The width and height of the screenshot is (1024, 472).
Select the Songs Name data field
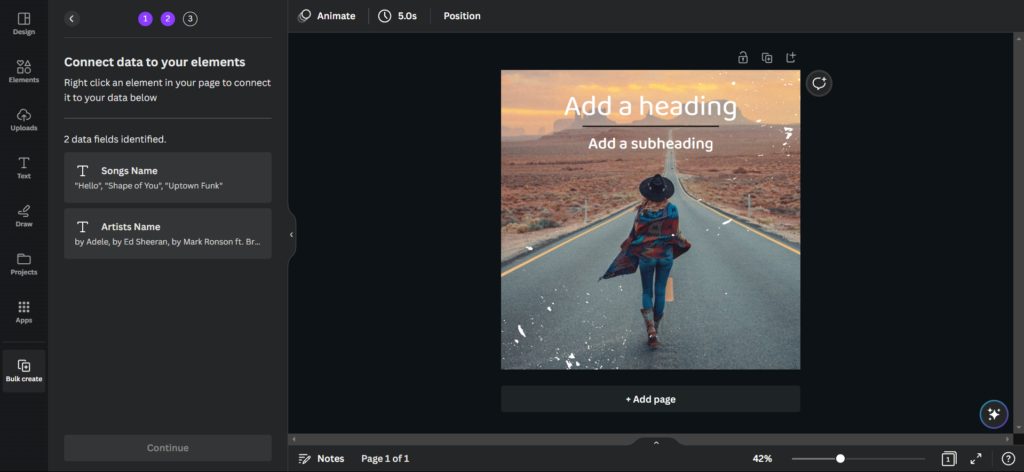click(x=168, y=178)
